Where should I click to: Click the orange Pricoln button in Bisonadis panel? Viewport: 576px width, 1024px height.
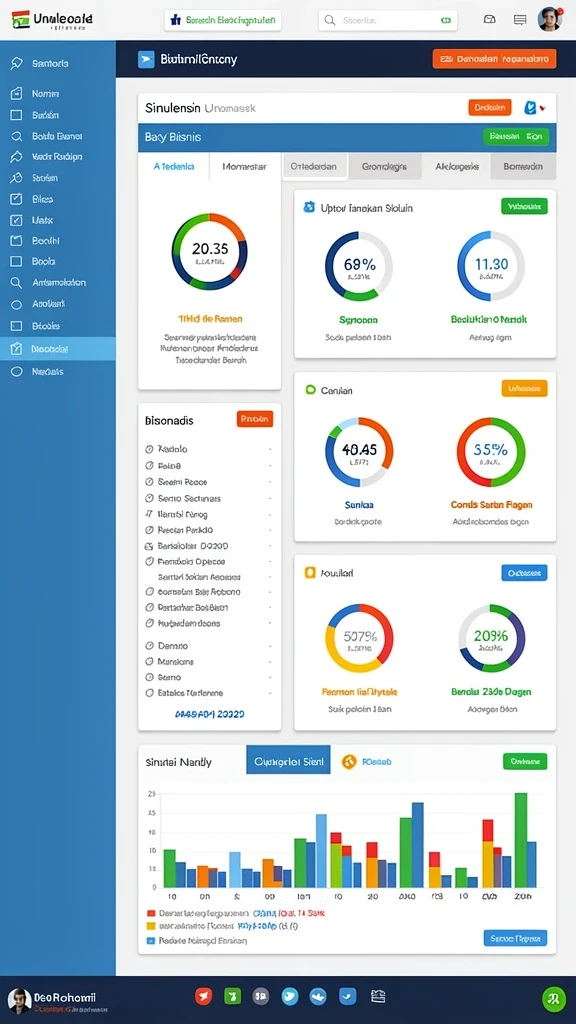[255, 419]
